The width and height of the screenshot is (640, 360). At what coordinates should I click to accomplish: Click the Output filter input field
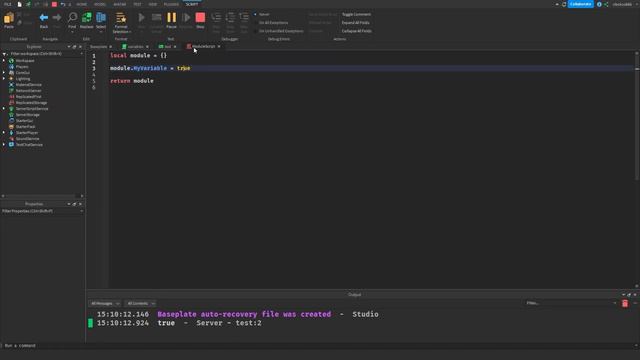tap(571, 303)
